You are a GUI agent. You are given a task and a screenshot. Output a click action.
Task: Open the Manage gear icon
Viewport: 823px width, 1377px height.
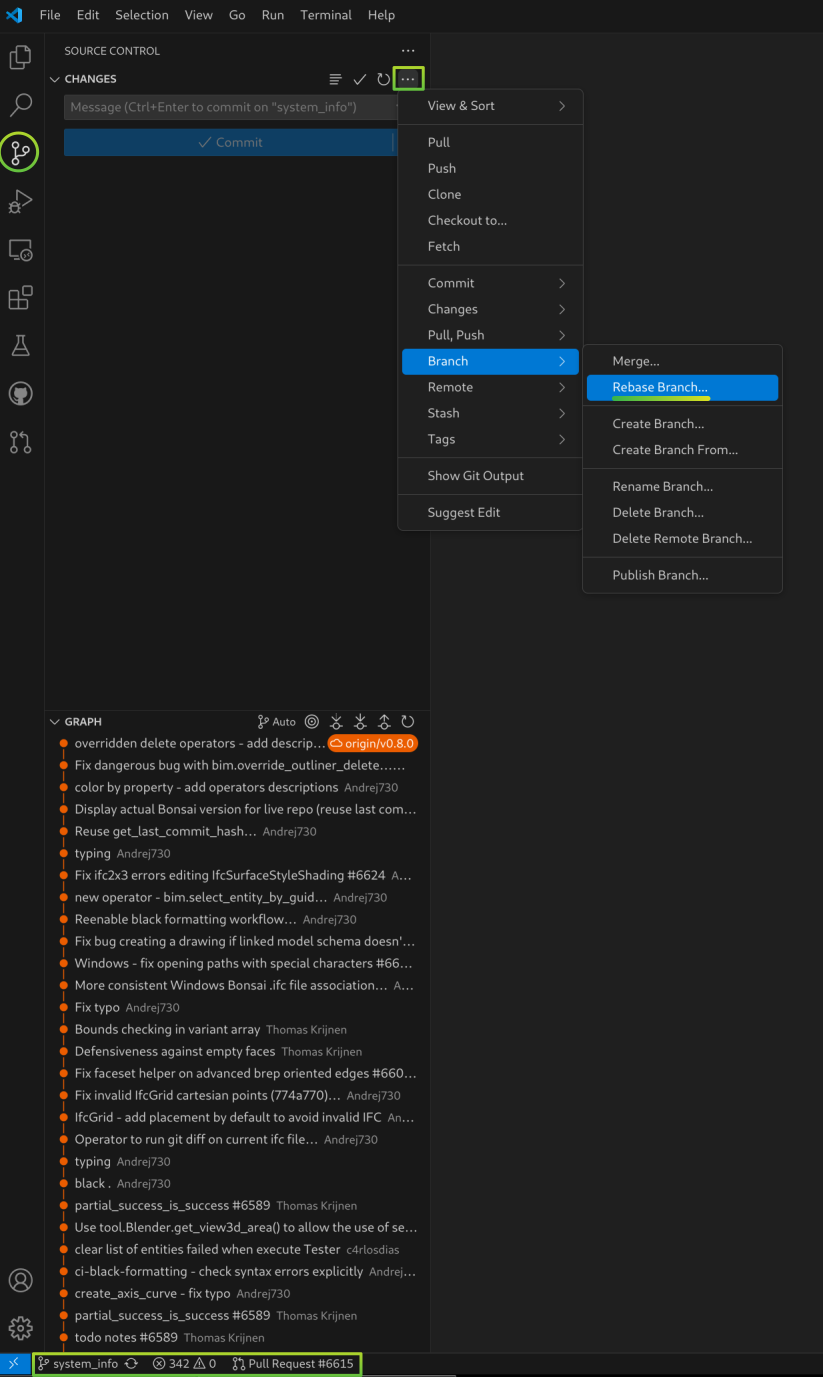21,1328
